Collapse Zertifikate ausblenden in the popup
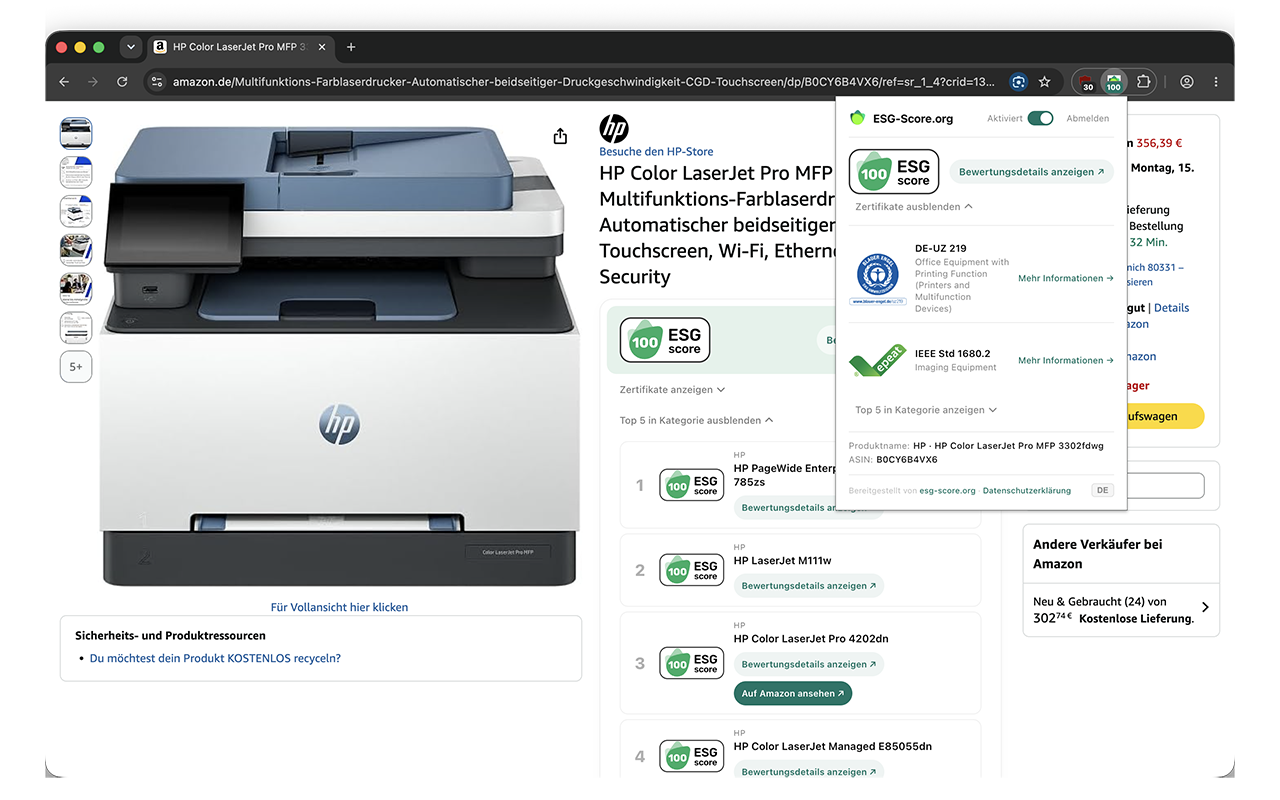1280x800 pixels. 914,207
